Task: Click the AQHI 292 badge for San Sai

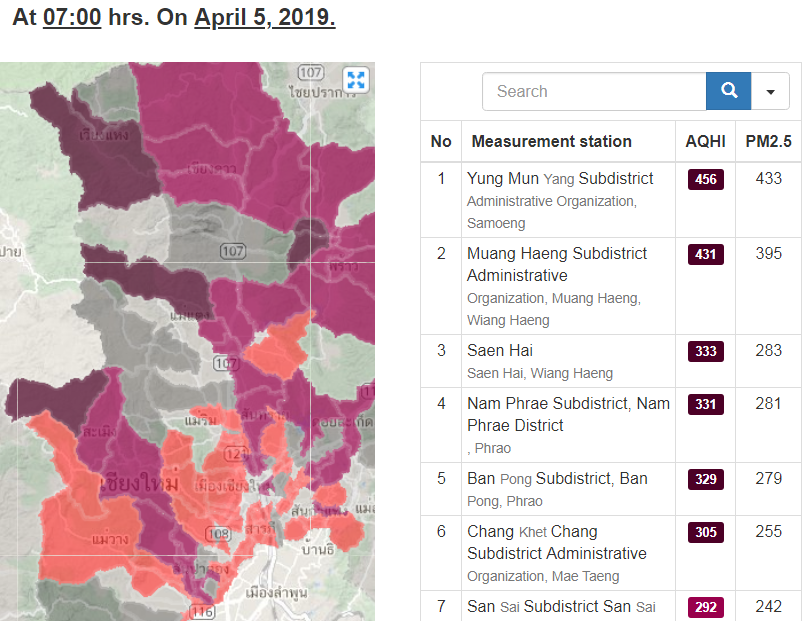Action: (x=705, y=607)
